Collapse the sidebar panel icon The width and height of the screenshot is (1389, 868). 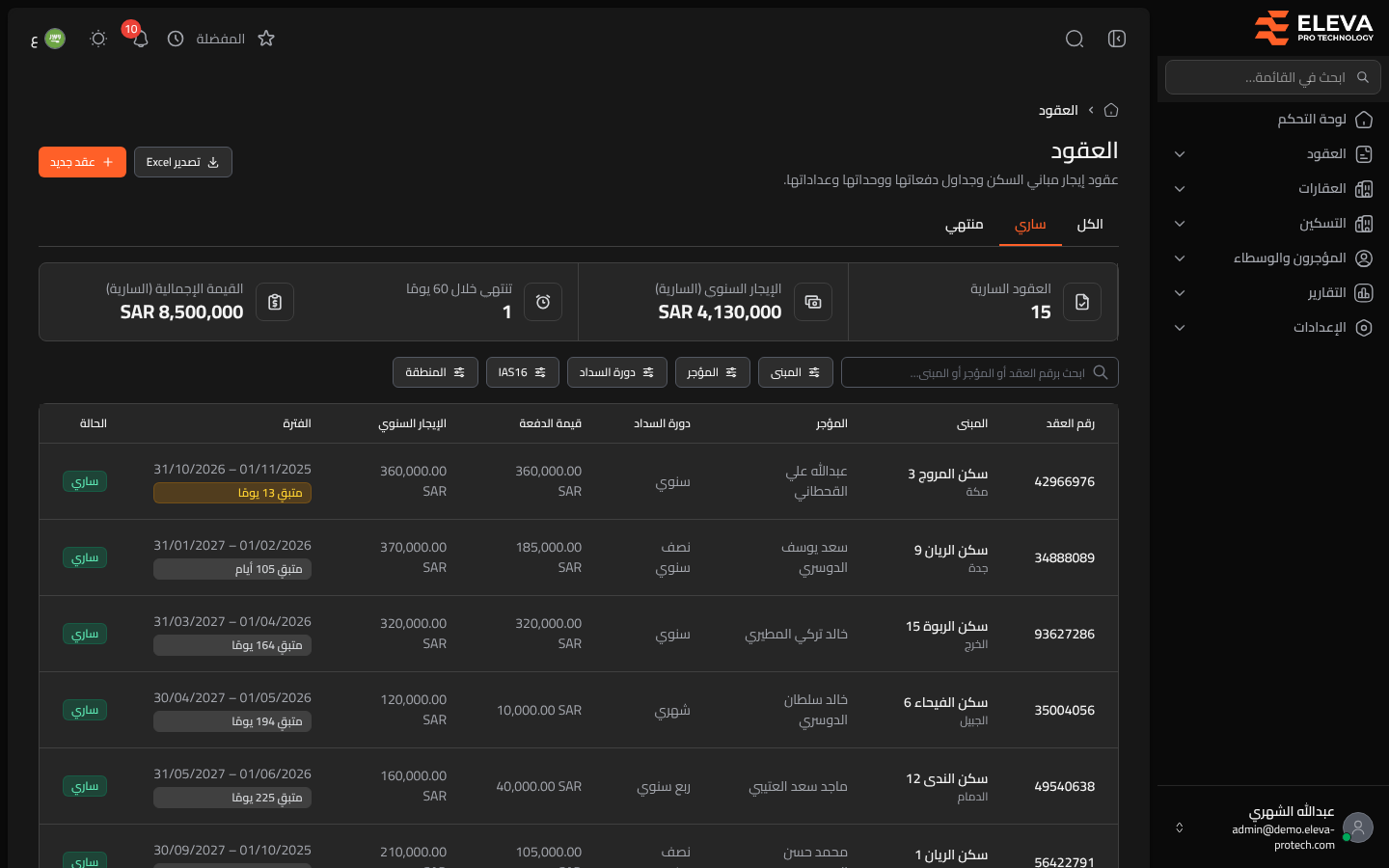click(1117, 39)
